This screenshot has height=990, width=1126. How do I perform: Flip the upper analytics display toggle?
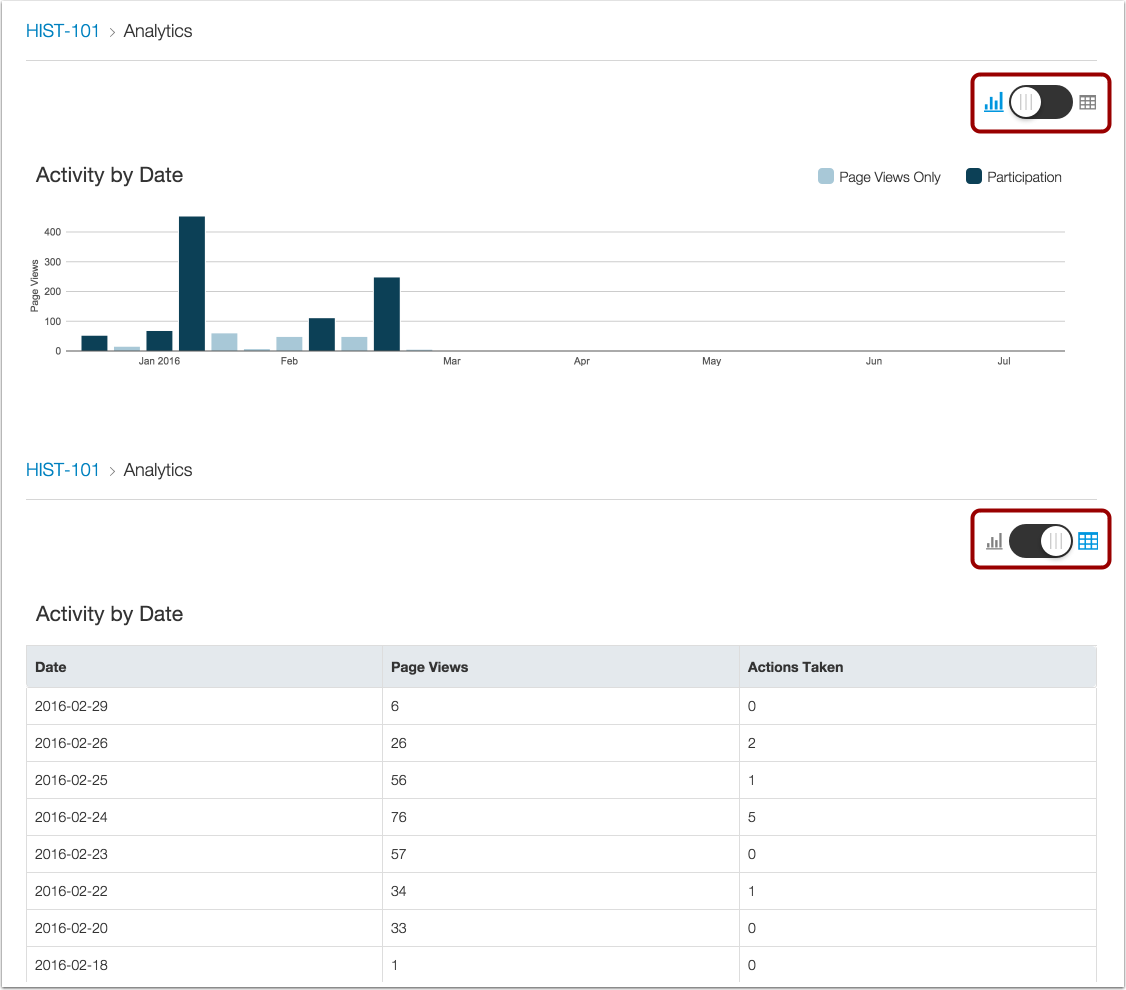1040,102
